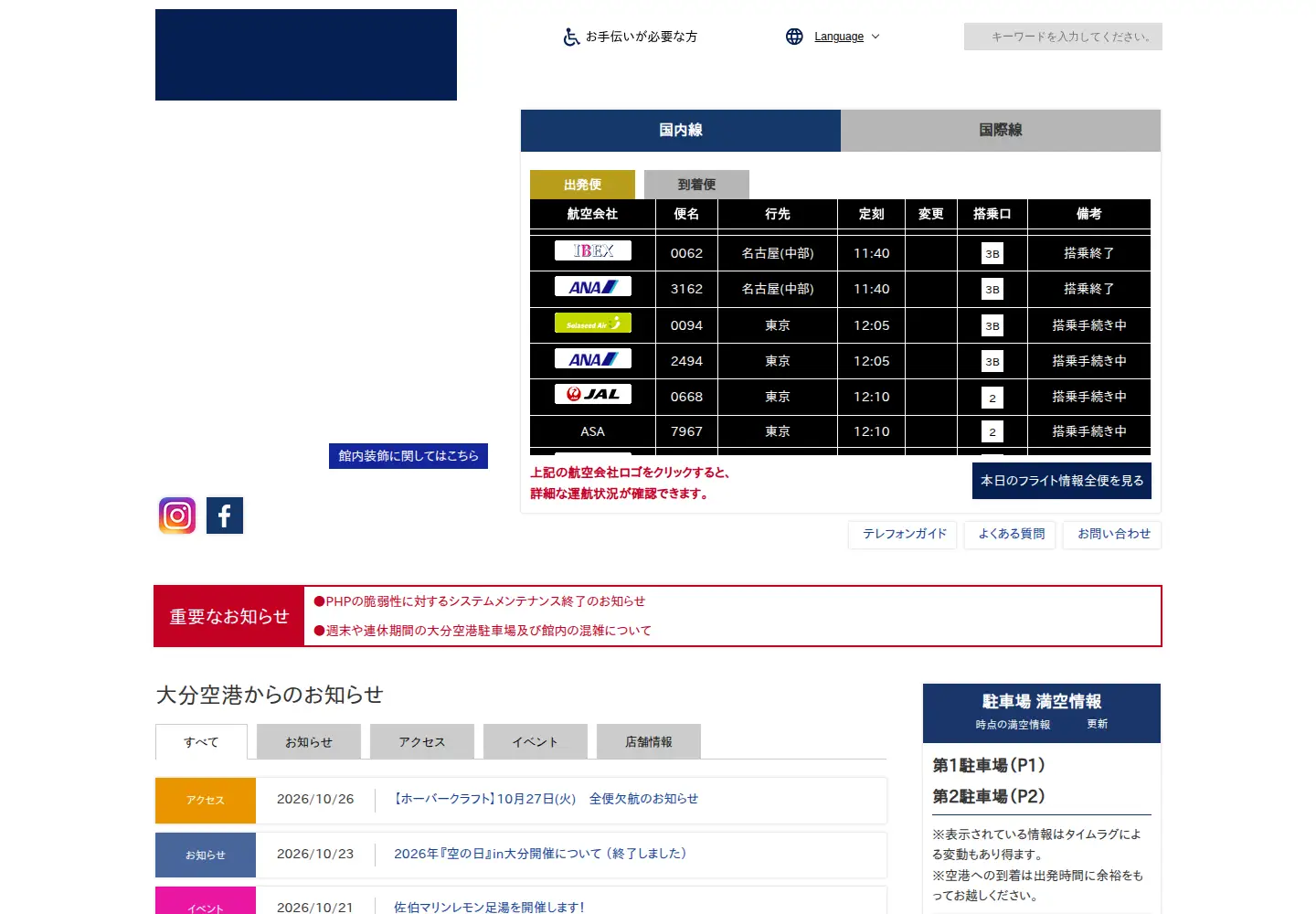Image resolution: width=1316 pixels, height=914 pixels.
Task: Open the Facebook icon link
Action: coord(225,515)
